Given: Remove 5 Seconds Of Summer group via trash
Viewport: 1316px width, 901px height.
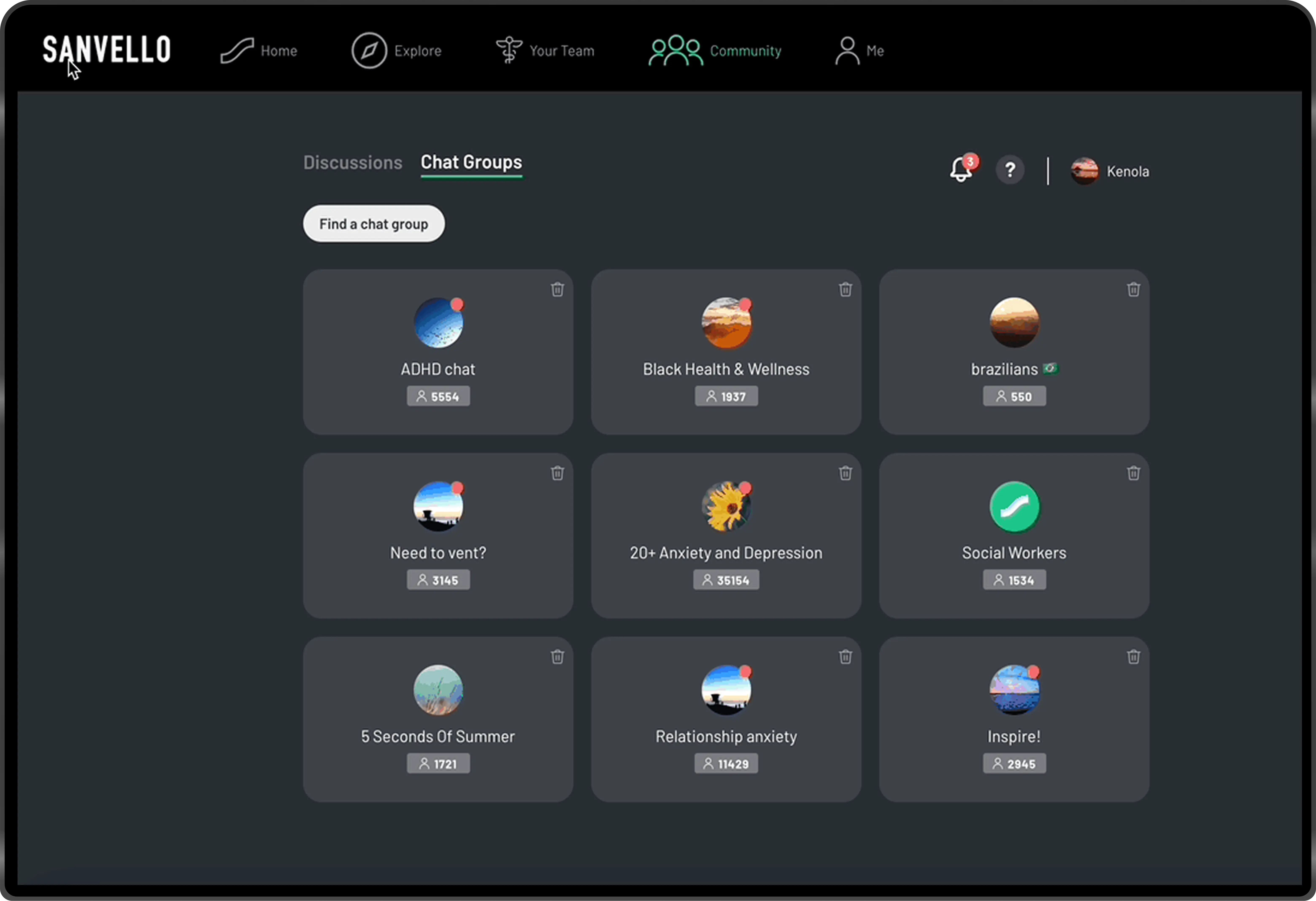Looking at the screenshot, I should [x=557, y=657].
